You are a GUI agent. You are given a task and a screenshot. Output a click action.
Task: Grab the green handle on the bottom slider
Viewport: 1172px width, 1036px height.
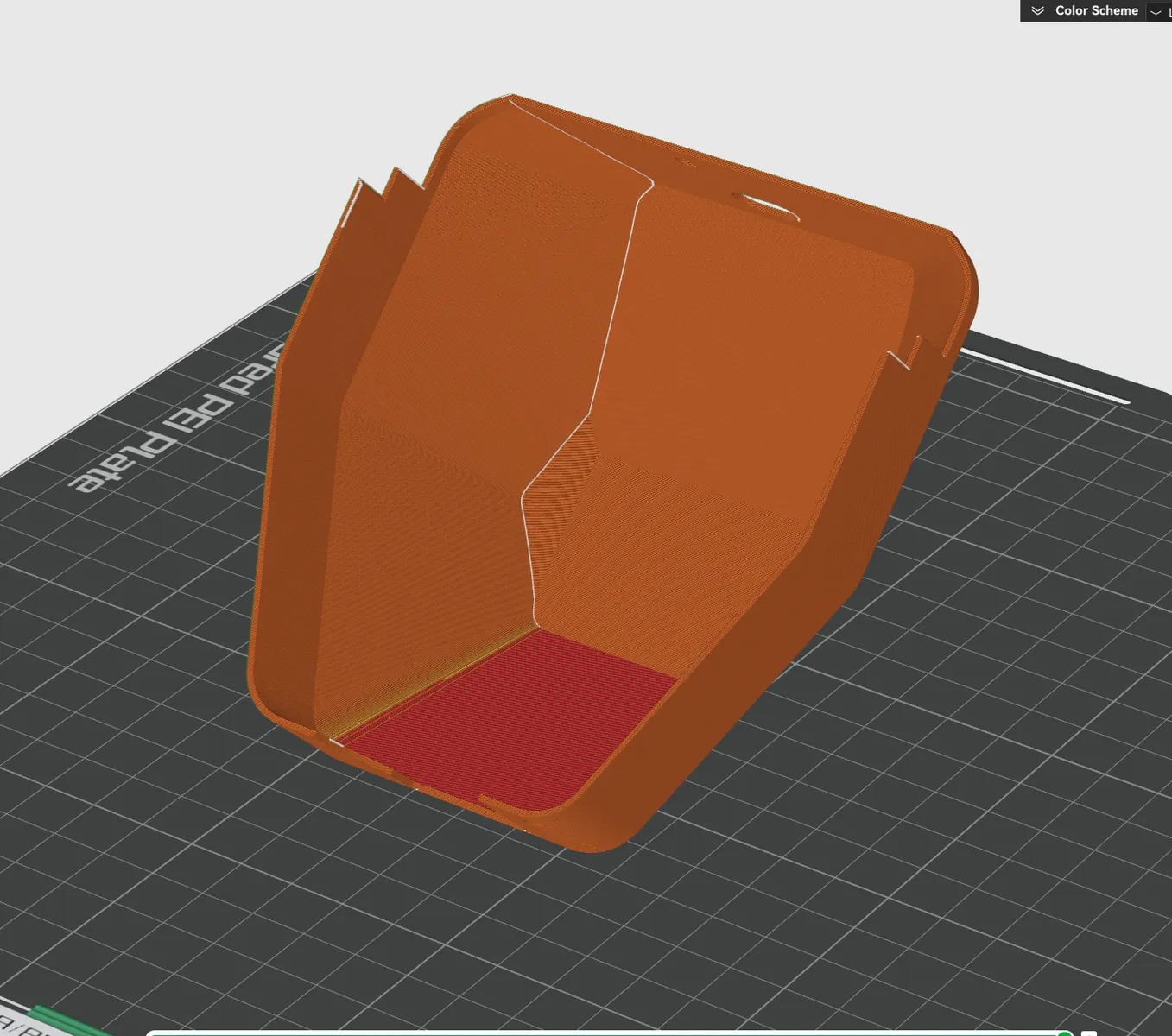1066,1033
